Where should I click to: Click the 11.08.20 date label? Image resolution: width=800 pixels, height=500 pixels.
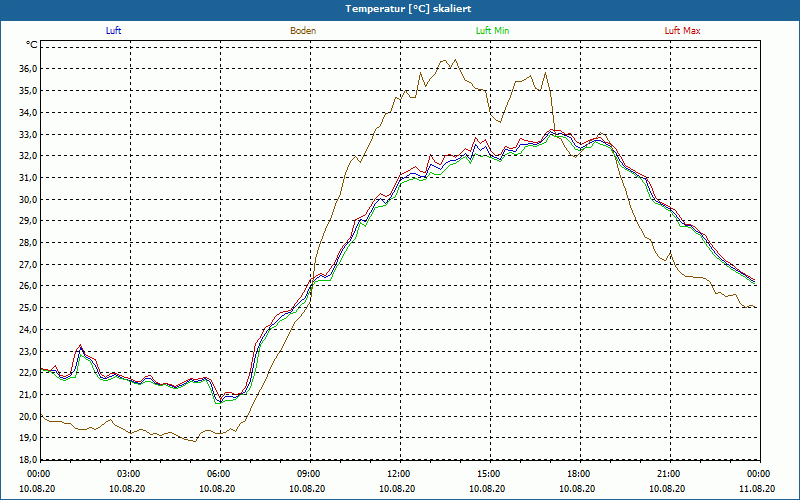click(x=757, y=488)
